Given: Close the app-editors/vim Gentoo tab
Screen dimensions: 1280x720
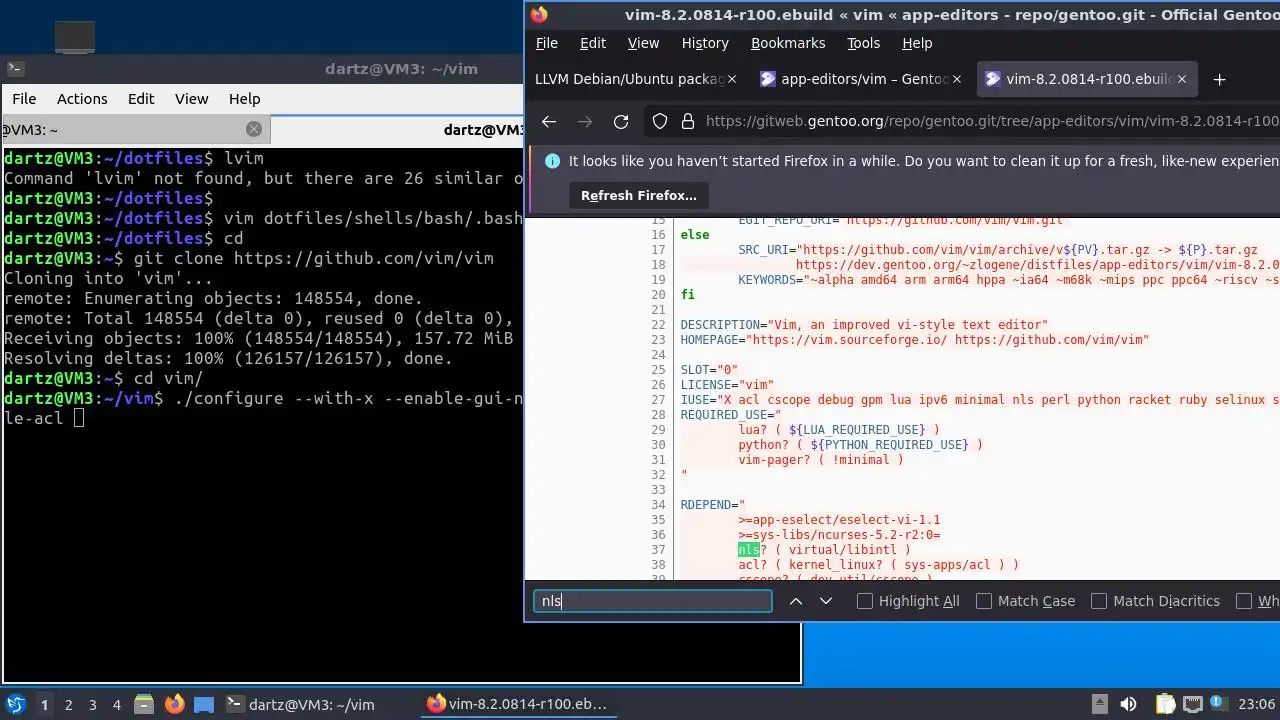Looking at the screenshot, I should coord(957,79).
